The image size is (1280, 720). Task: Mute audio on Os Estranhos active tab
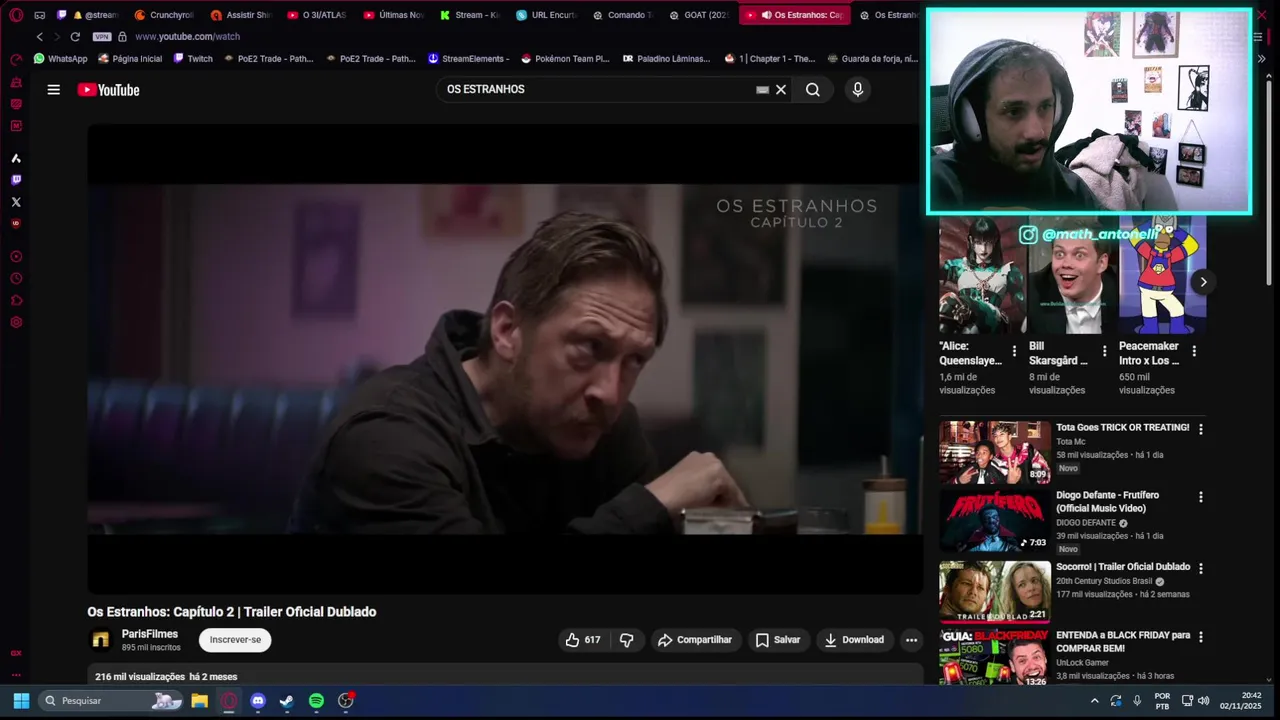pyautogui.click(x=766, y=15)
